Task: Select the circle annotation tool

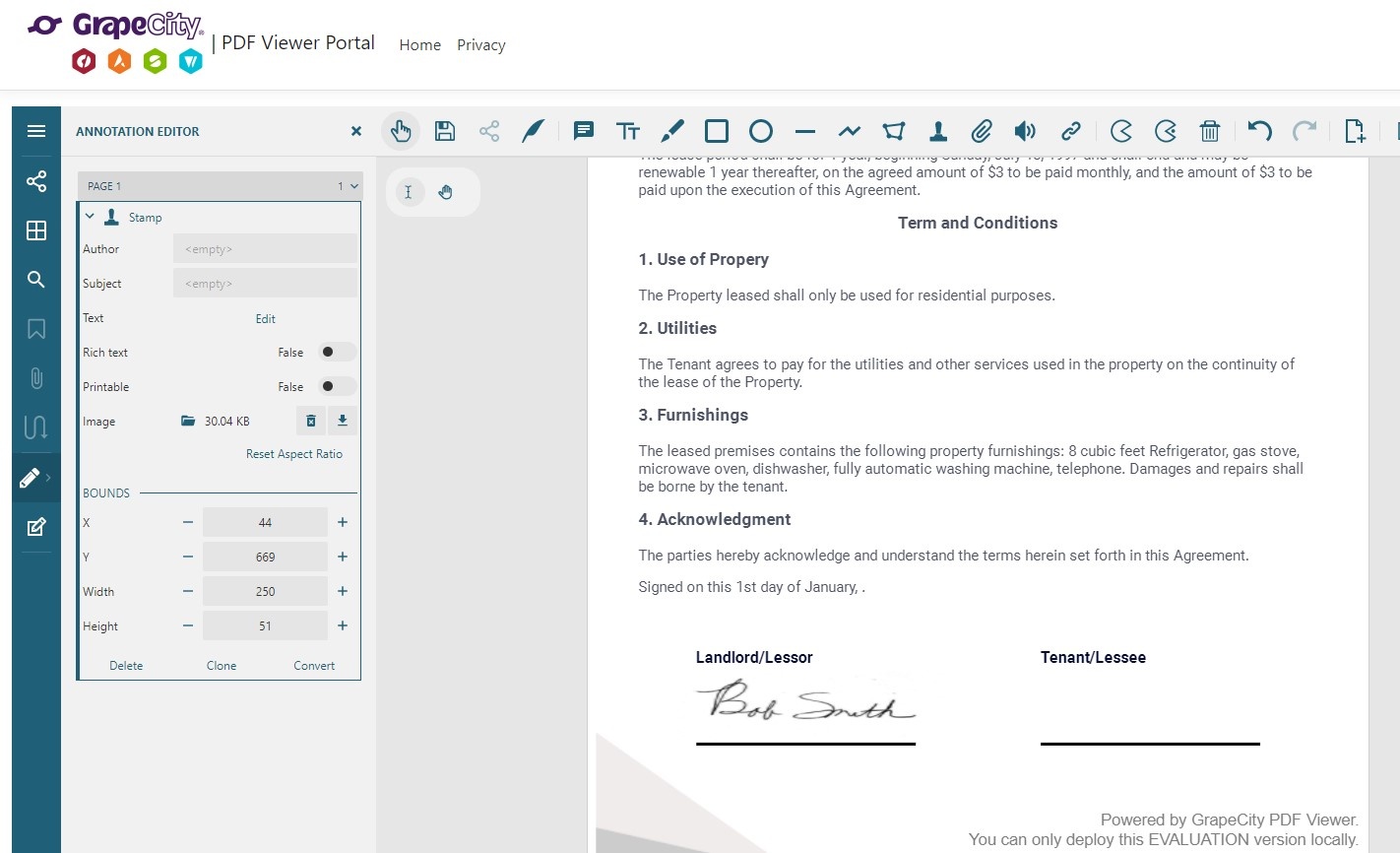Action: click(761, 131)
